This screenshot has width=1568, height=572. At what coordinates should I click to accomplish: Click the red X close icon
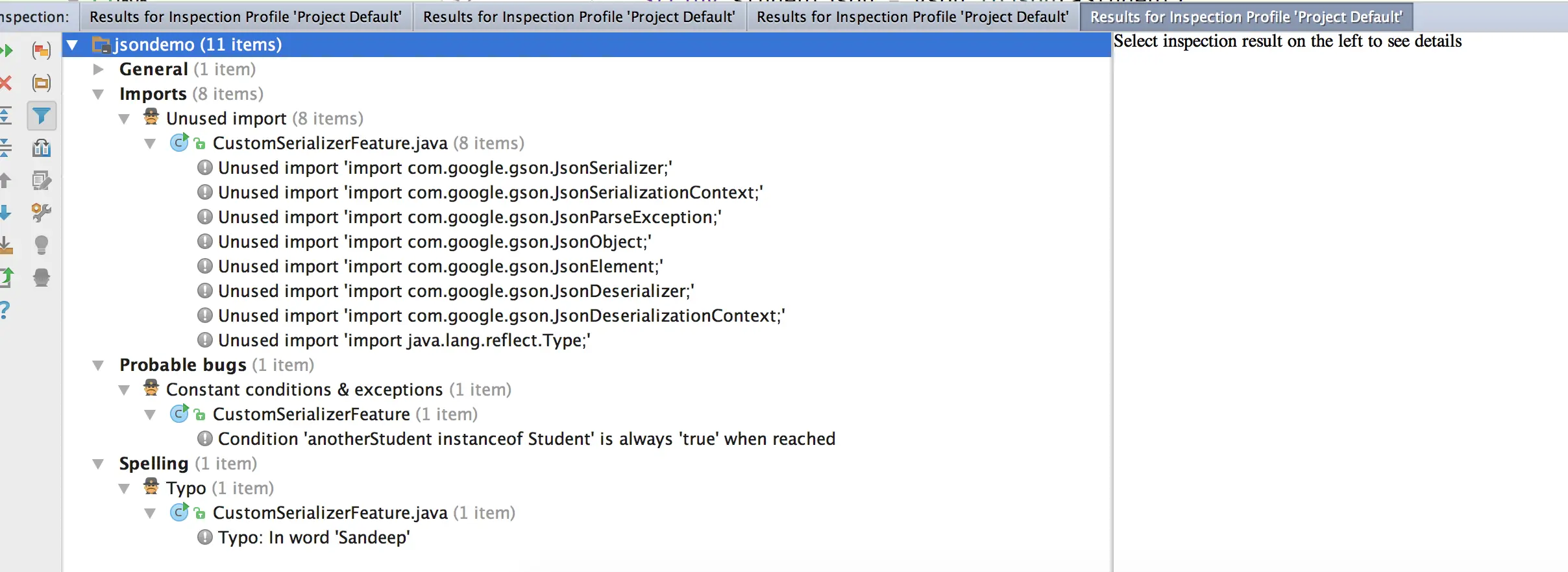coord(6,83)
